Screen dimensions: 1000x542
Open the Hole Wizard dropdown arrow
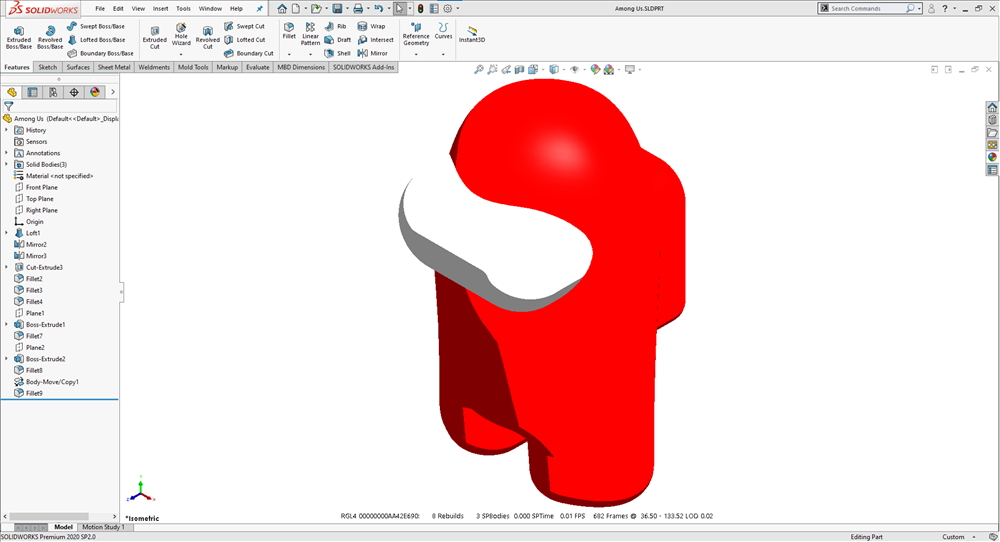pos(181,55)
